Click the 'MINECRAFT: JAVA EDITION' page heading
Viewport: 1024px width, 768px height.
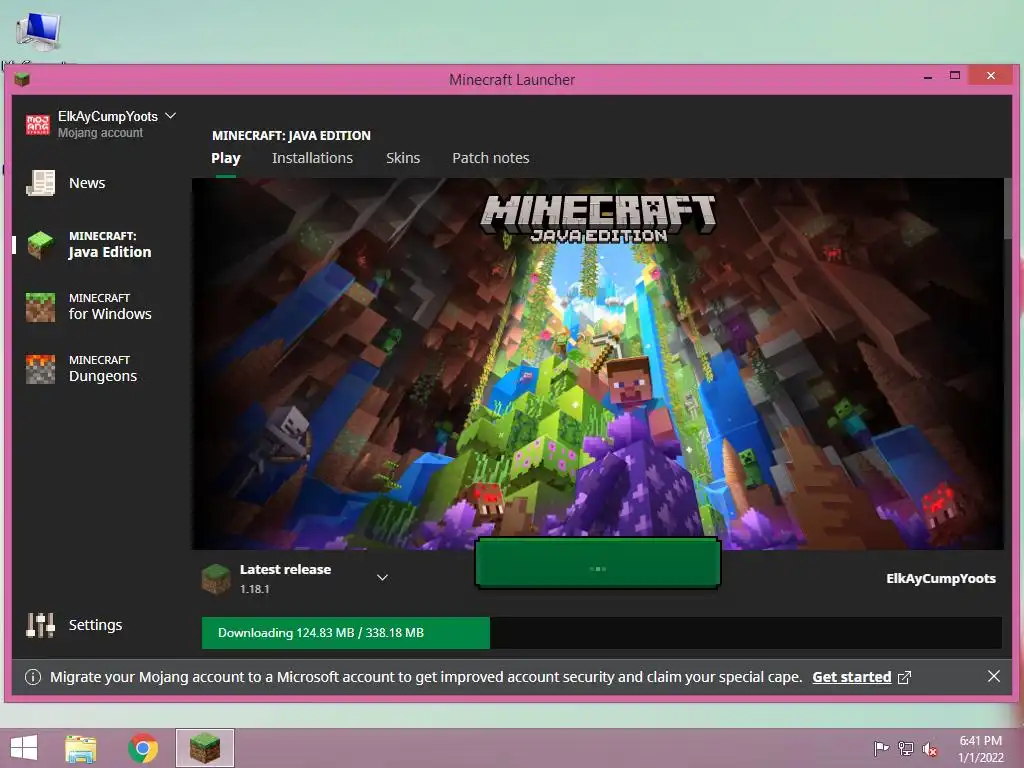[x=291, y=135]
